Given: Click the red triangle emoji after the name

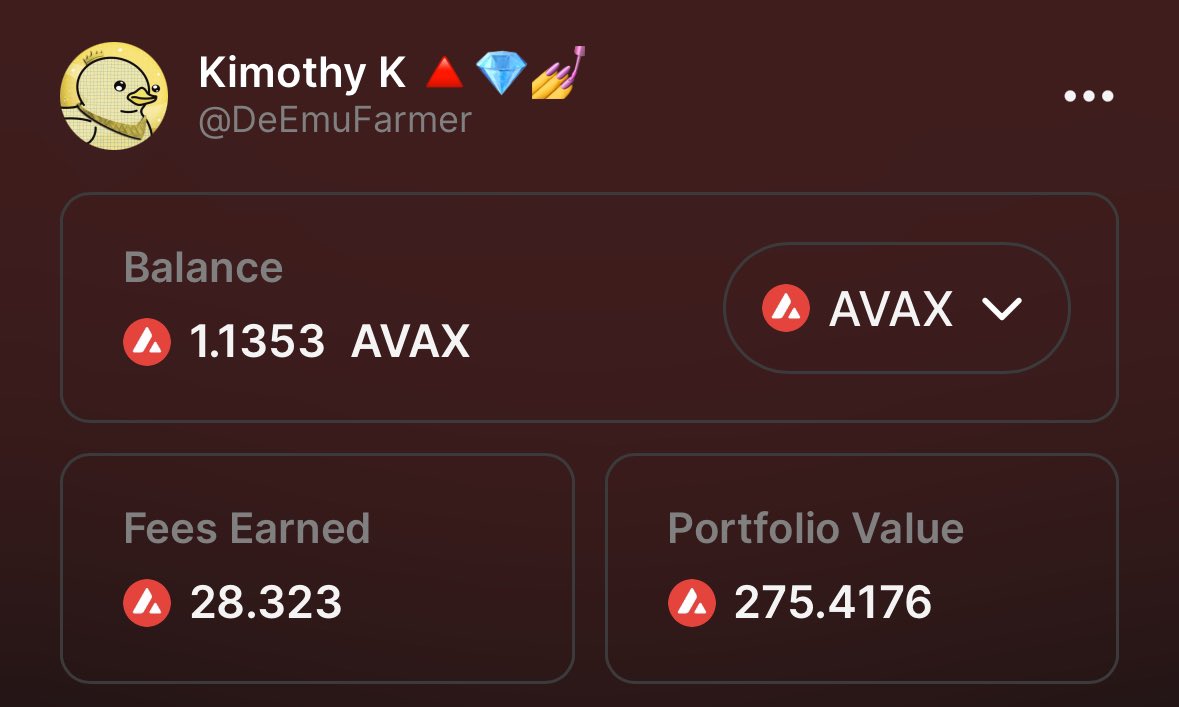Looking at the screenshot, I should pyautogui.click(x=444, y=74).
